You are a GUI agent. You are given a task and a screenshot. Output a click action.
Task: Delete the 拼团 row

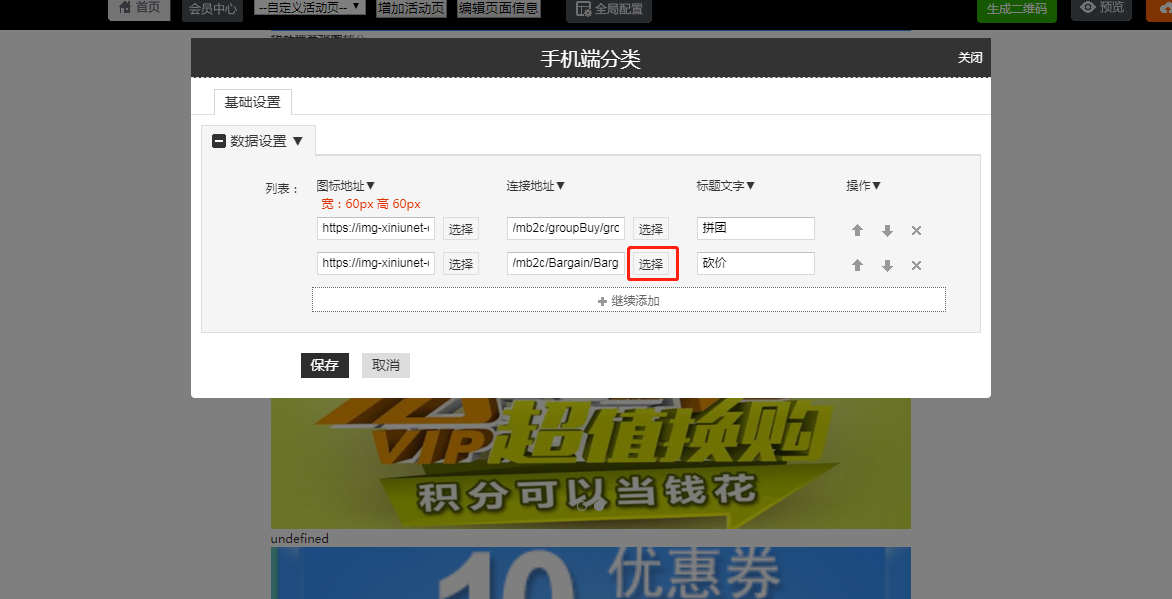tap(916, 231)
